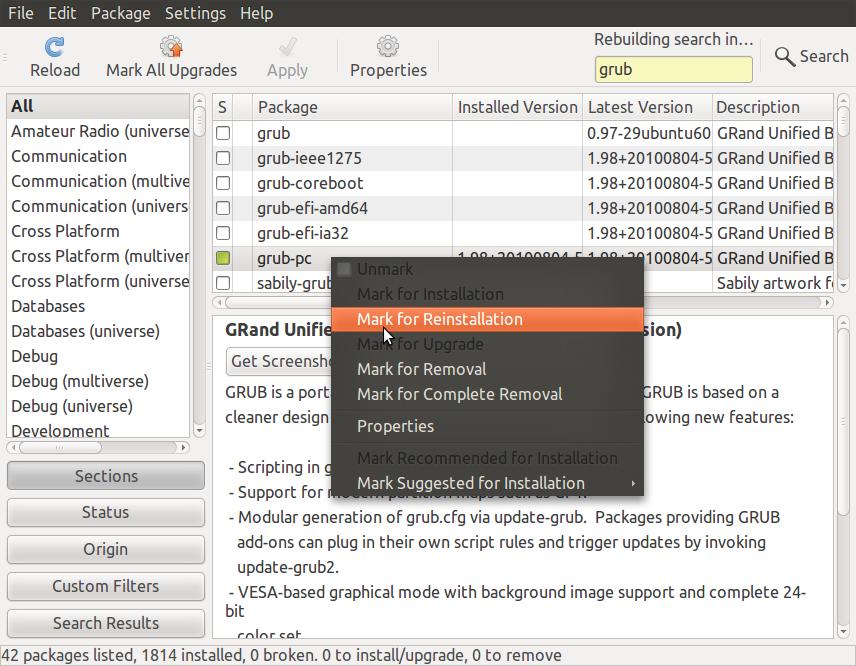Image resolution: width=856 pixels, height=666 pixels.
Task: Click the quick search field containing grub
Action: tap(674, 70)
